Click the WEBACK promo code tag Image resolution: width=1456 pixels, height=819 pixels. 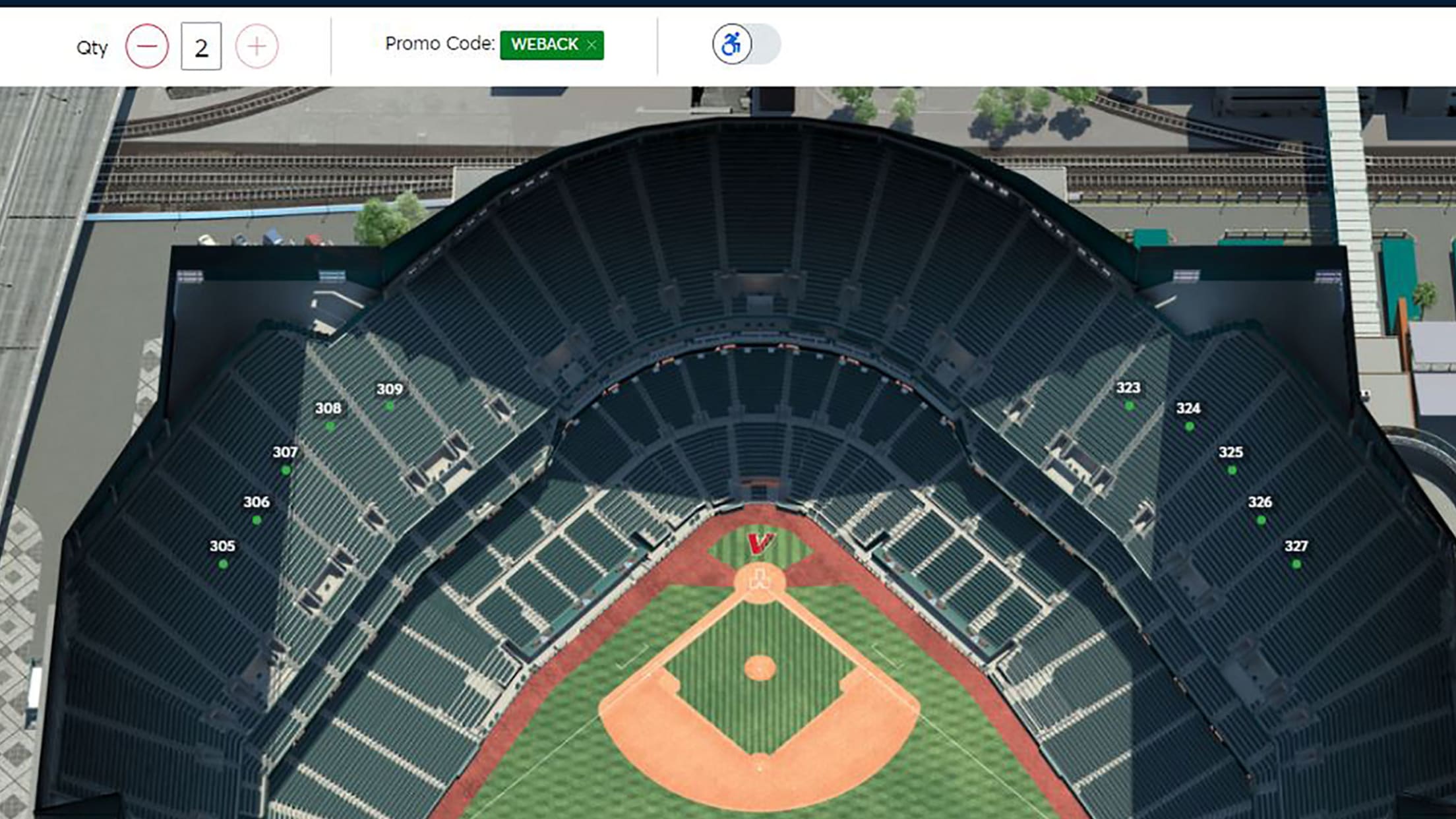(x=544, y=45)
